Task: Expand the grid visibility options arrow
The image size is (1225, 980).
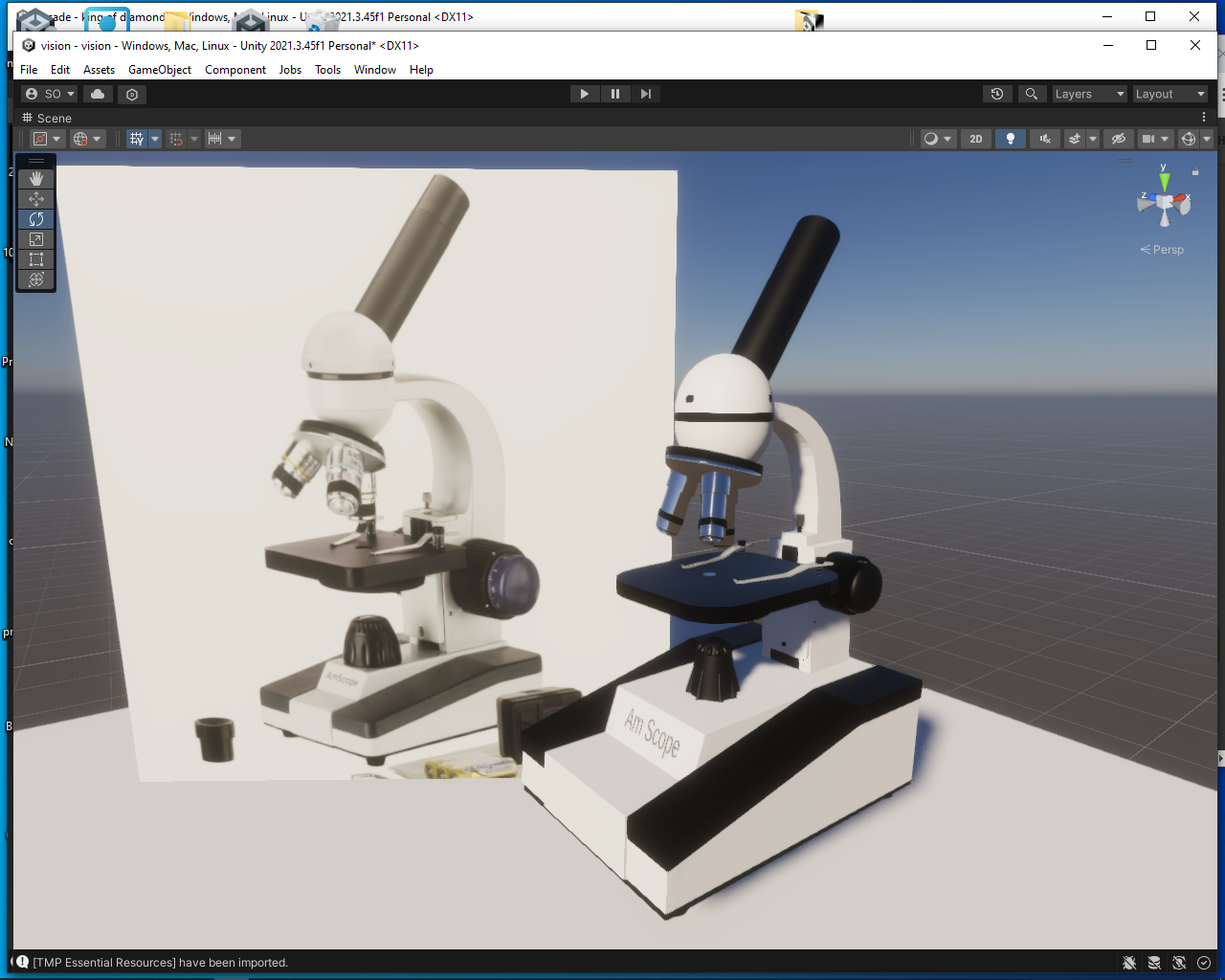Action: pos(155,139)
